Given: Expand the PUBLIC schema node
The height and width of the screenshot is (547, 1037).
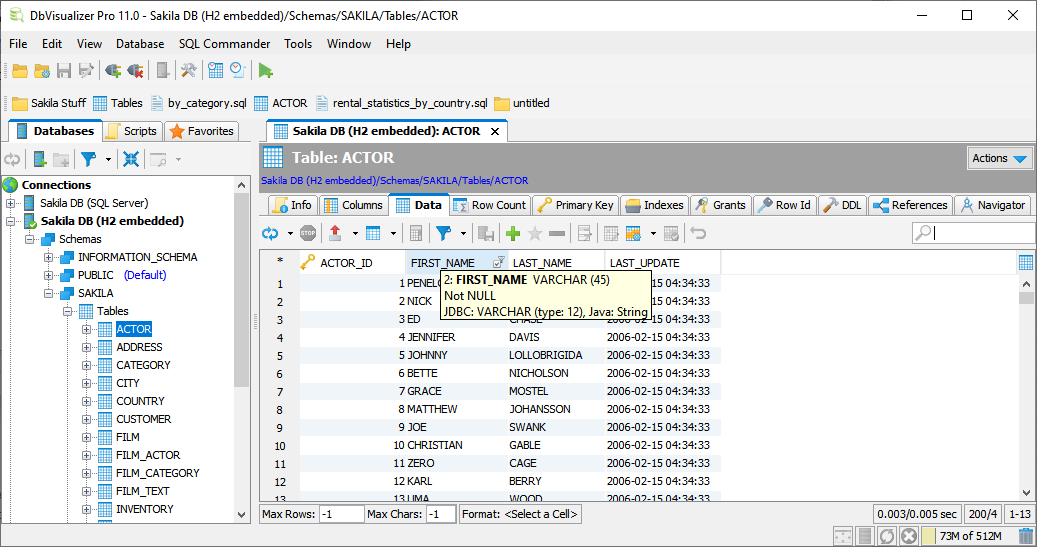Looking at the screenshot, I should point(48,275).
